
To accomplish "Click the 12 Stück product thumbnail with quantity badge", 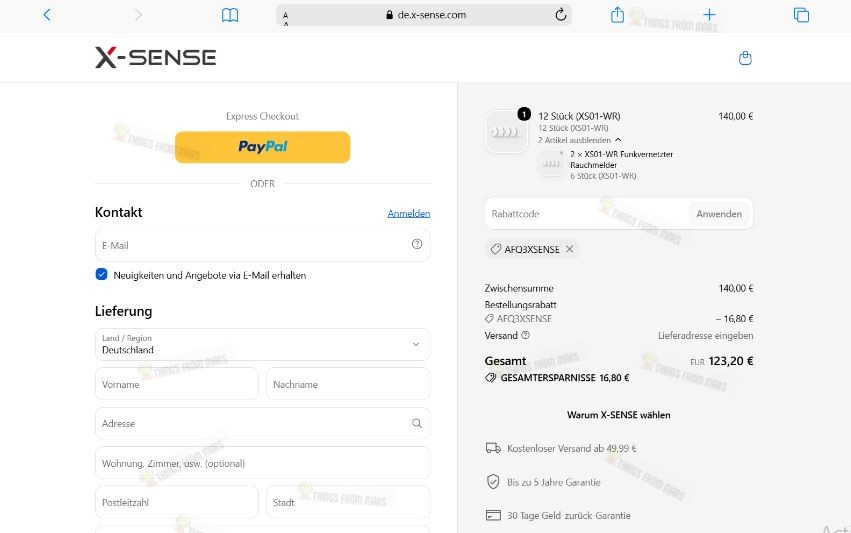I will [x=506, y=131].
